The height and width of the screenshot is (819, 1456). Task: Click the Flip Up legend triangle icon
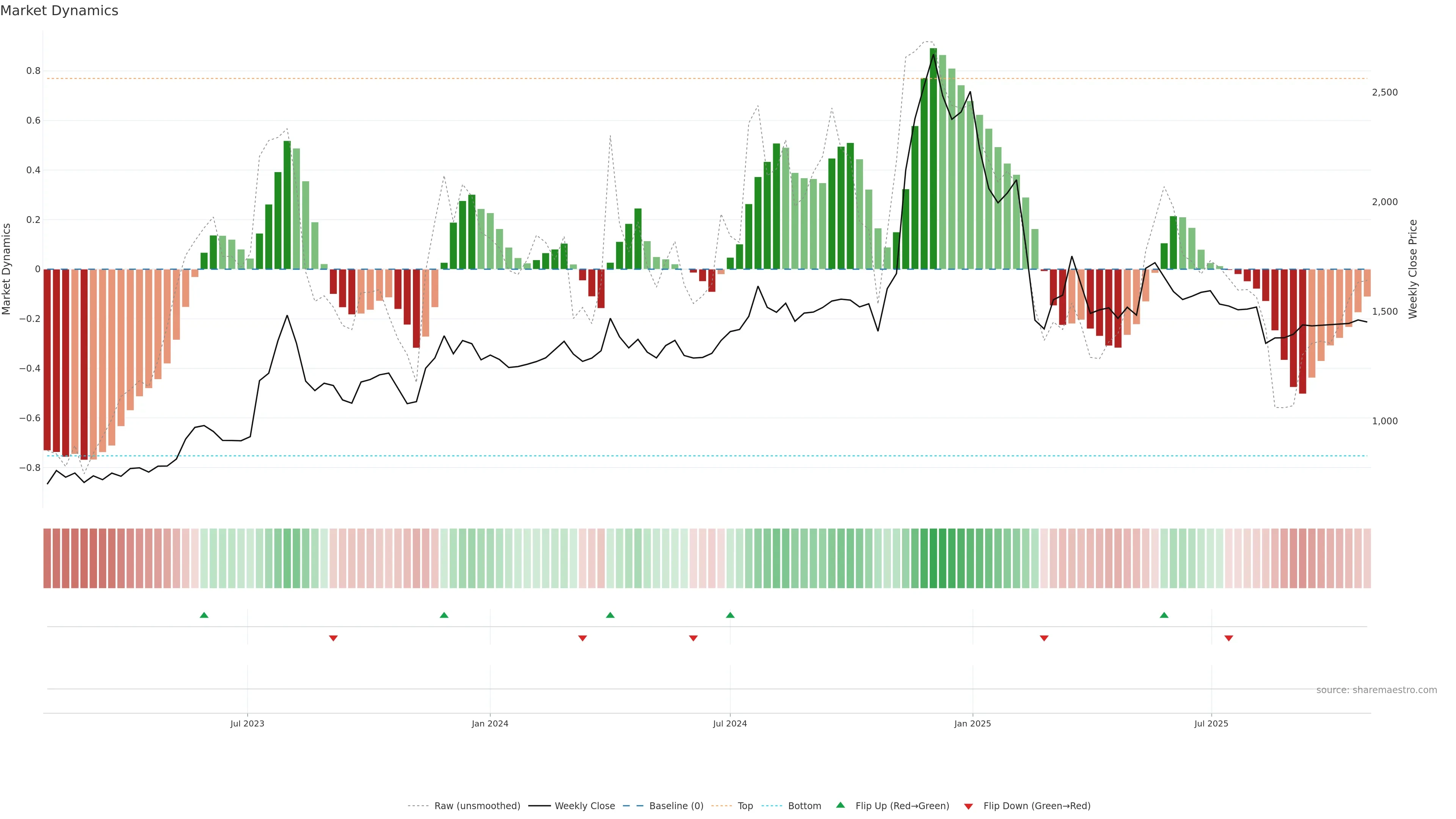coord(841,805)
